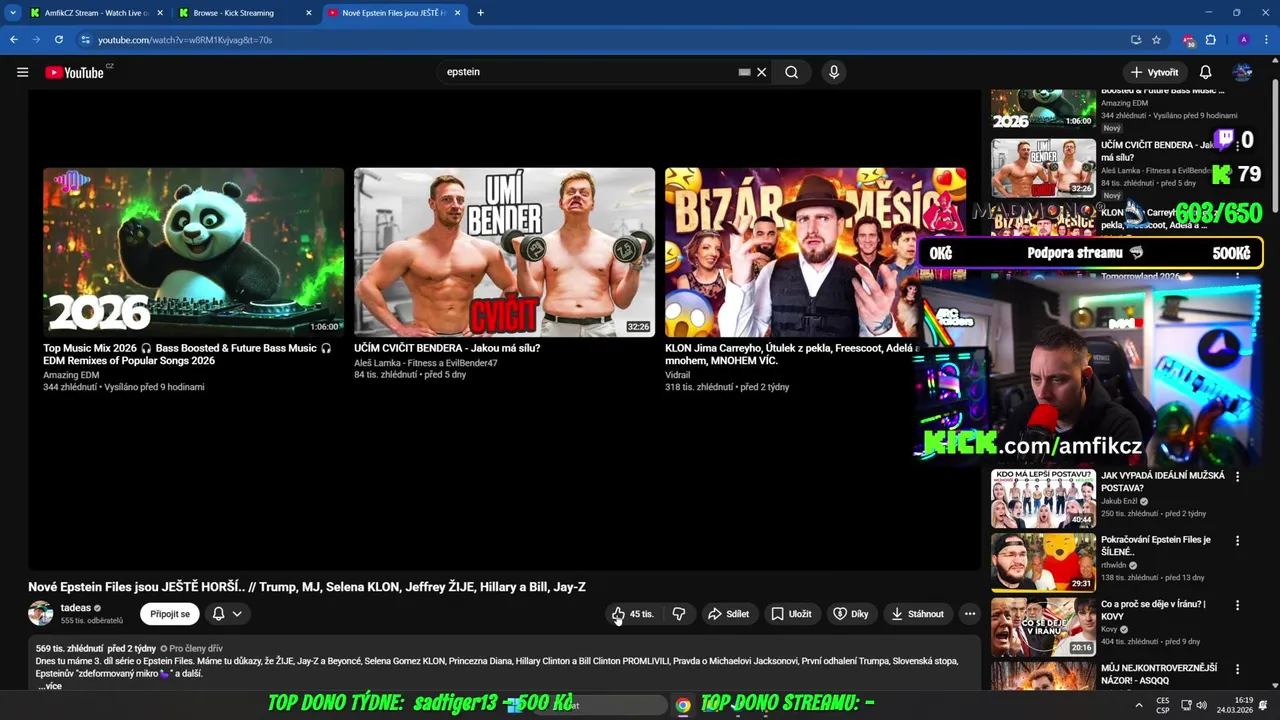Click the address bar URL youtube.com/watch
Image resolution: width=1280 pixels, height=720 pixels.
(185, 40)
